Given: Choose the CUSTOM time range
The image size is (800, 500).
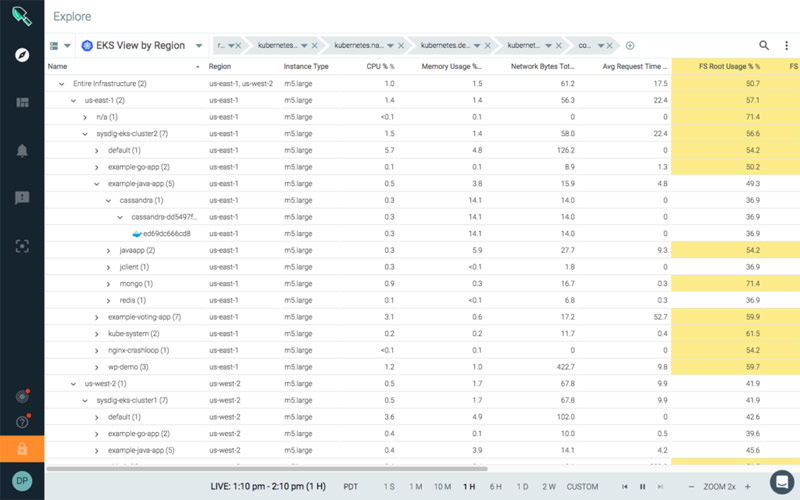Looking at the screenshot, I should 582,487.
